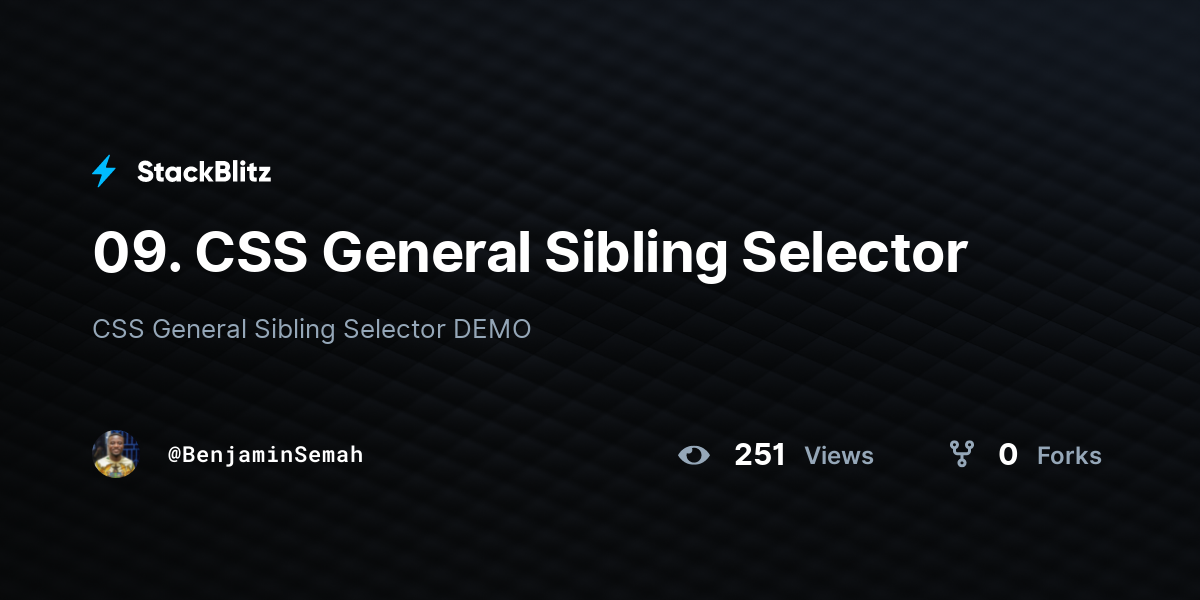The height and width of the screenshot is (600, 1200).
Task: Click the StackBlitz lightning bolt logo
Action: pos(104,172)
